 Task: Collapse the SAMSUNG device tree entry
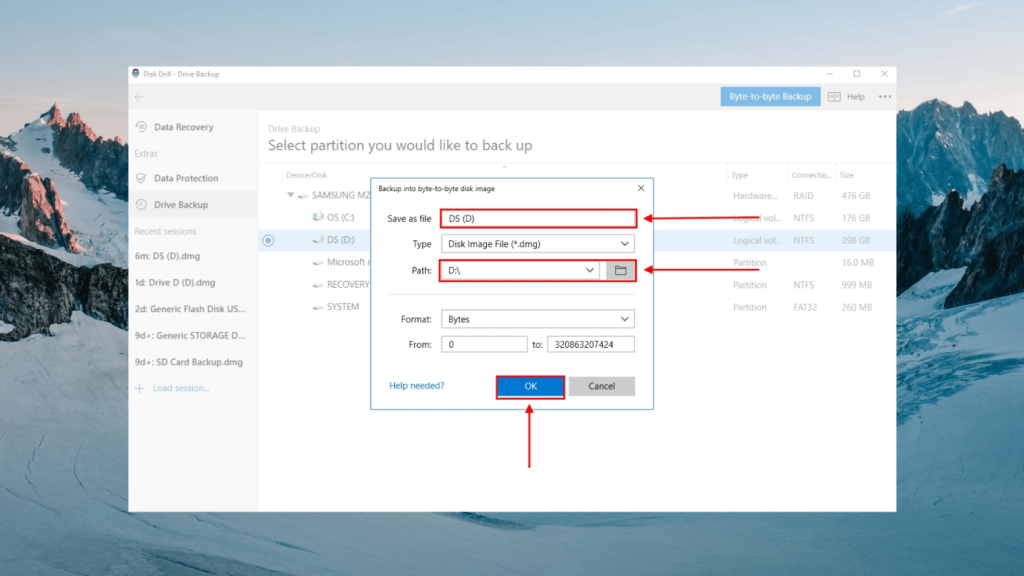click(x=289, y=195)
